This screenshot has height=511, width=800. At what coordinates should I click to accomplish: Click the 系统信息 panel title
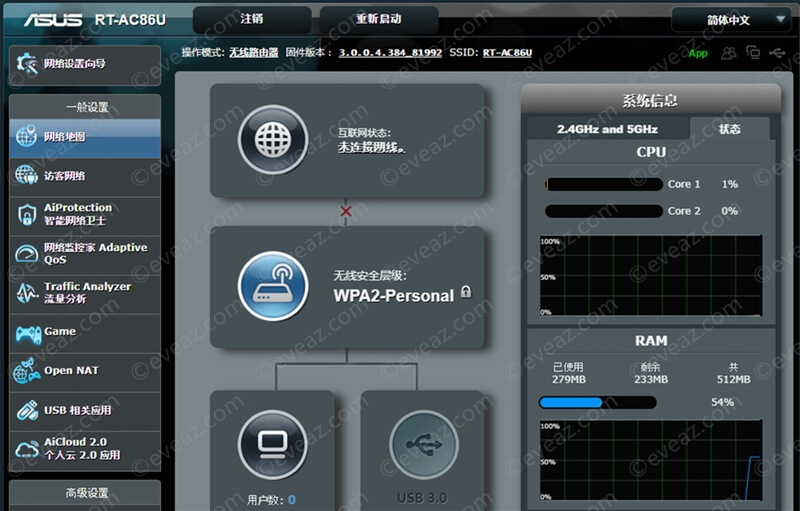click(650, 100)
